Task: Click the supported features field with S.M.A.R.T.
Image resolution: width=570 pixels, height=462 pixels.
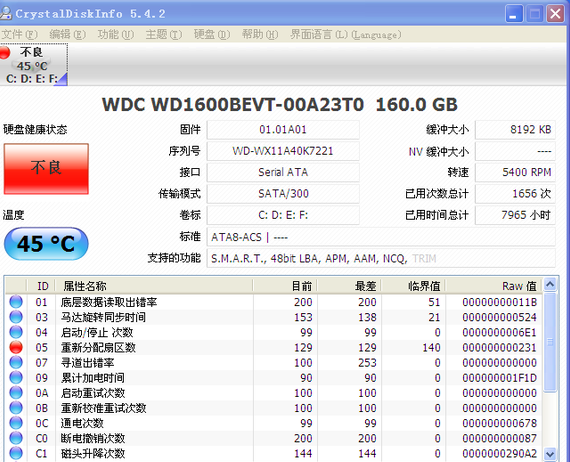Action: [x=381, y=258]
